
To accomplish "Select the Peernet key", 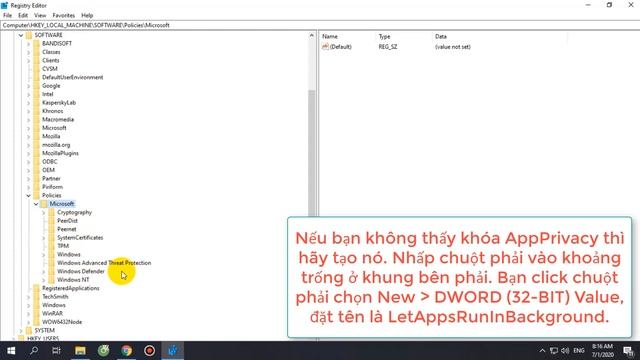I will click(67, 229).
